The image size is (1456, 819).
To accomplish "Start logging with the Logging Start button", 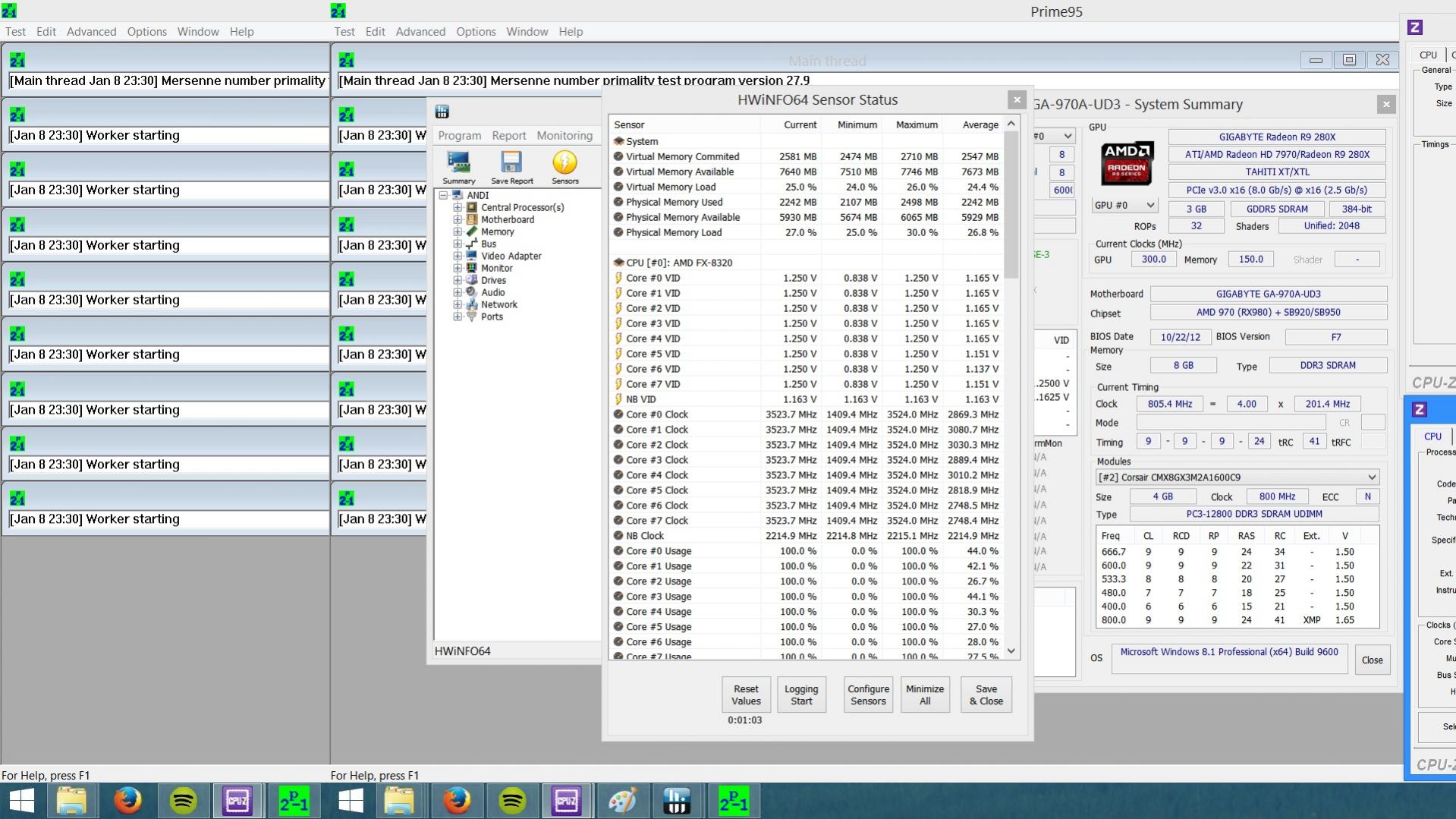I will pos(801,695).
